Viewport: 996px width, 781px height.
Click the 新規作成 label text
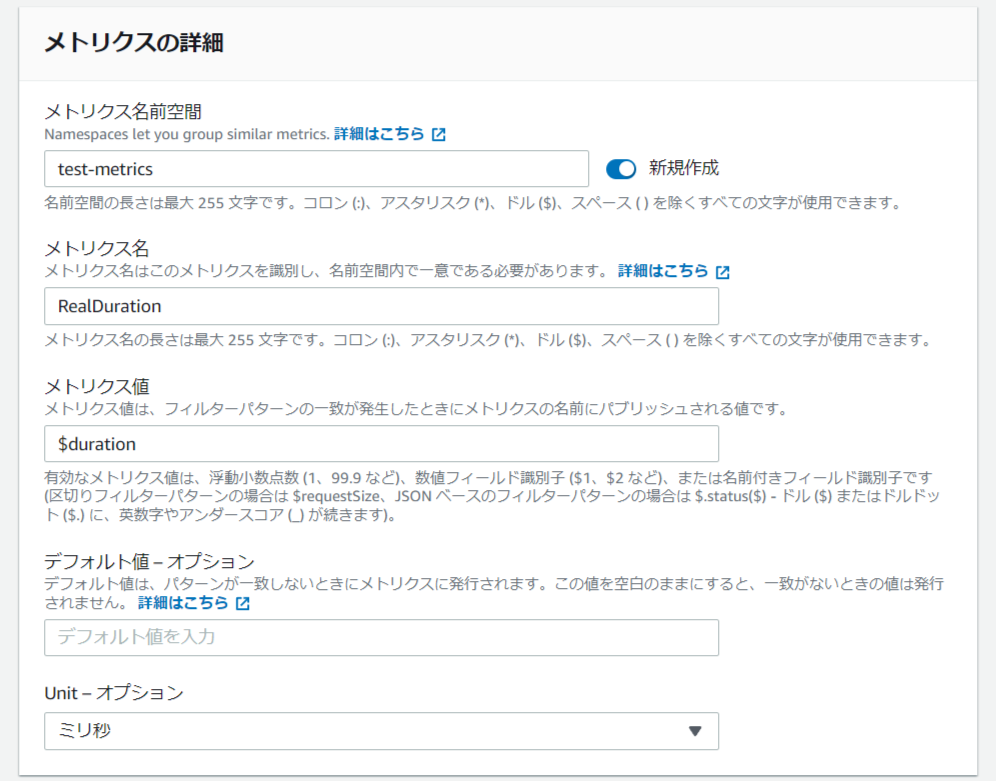click(683, 168)
